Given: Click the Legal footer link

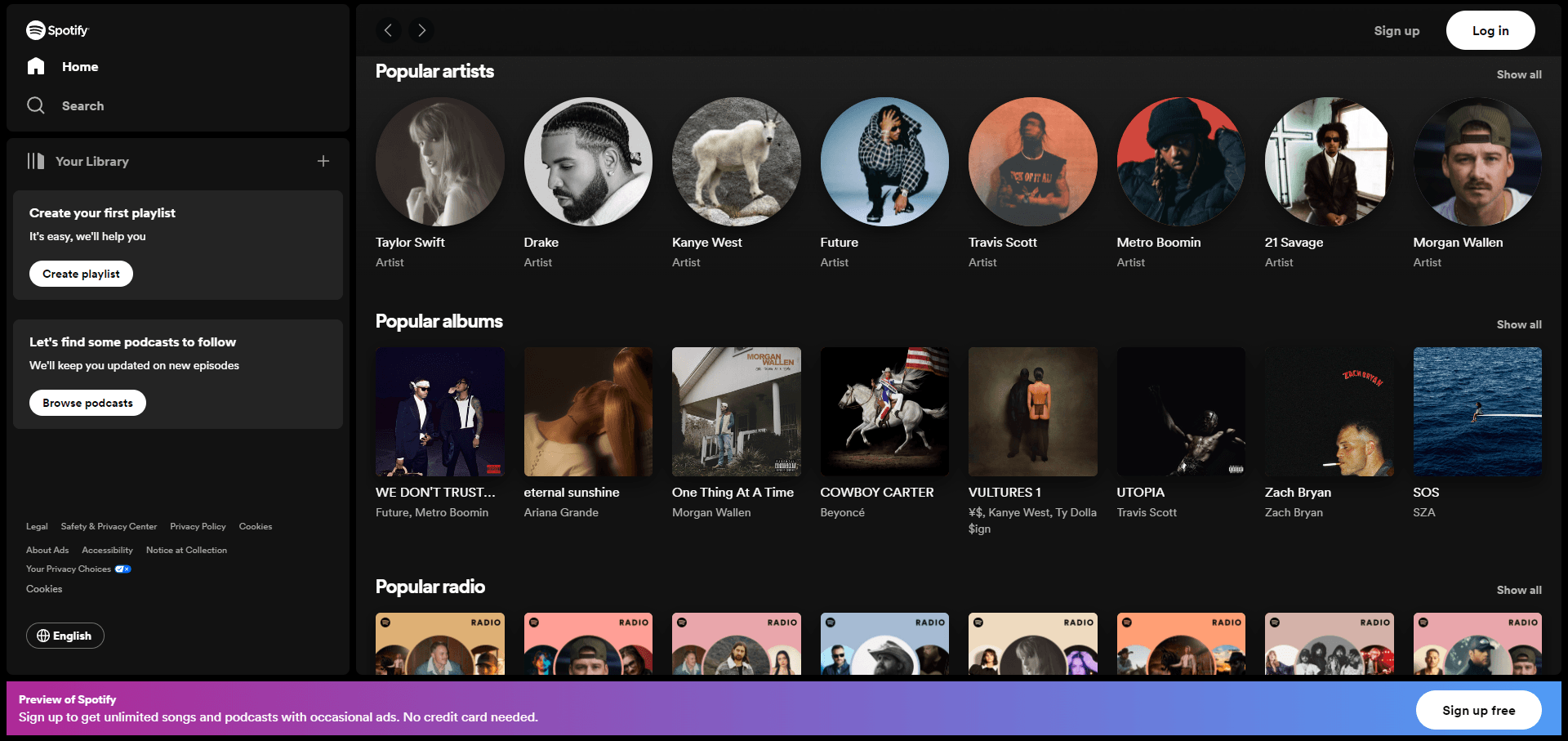Looking at the screenshot, I should 37,526.
